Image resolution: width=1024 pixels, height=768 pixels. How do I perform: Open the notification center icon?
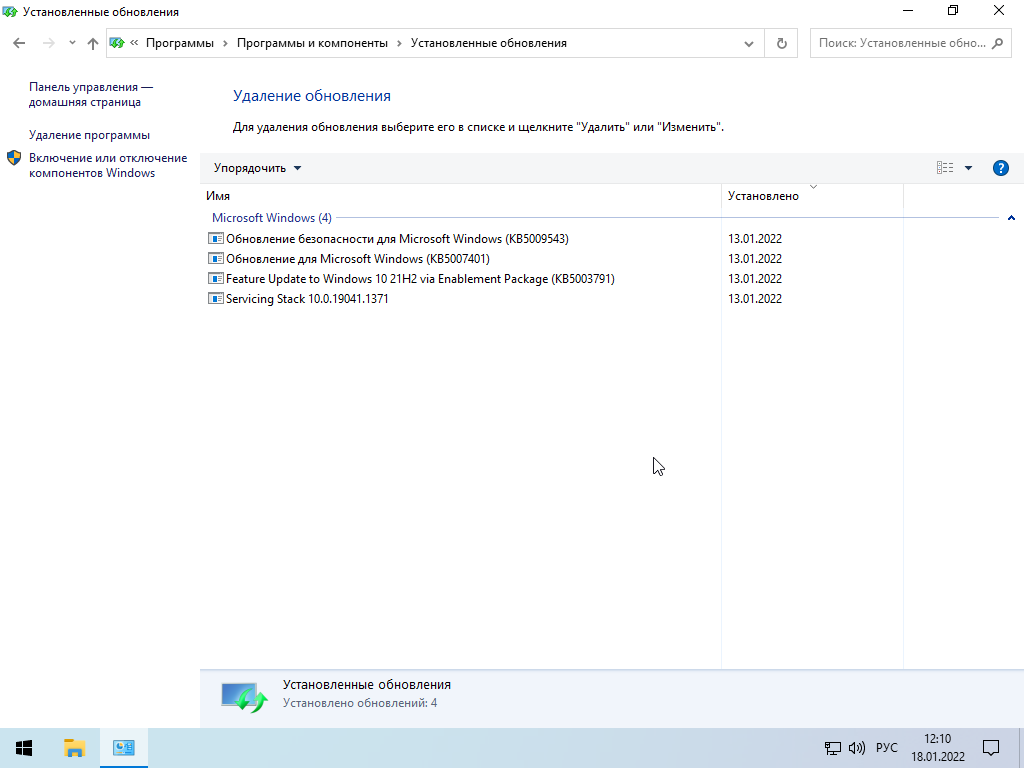(x=991, y=748)
